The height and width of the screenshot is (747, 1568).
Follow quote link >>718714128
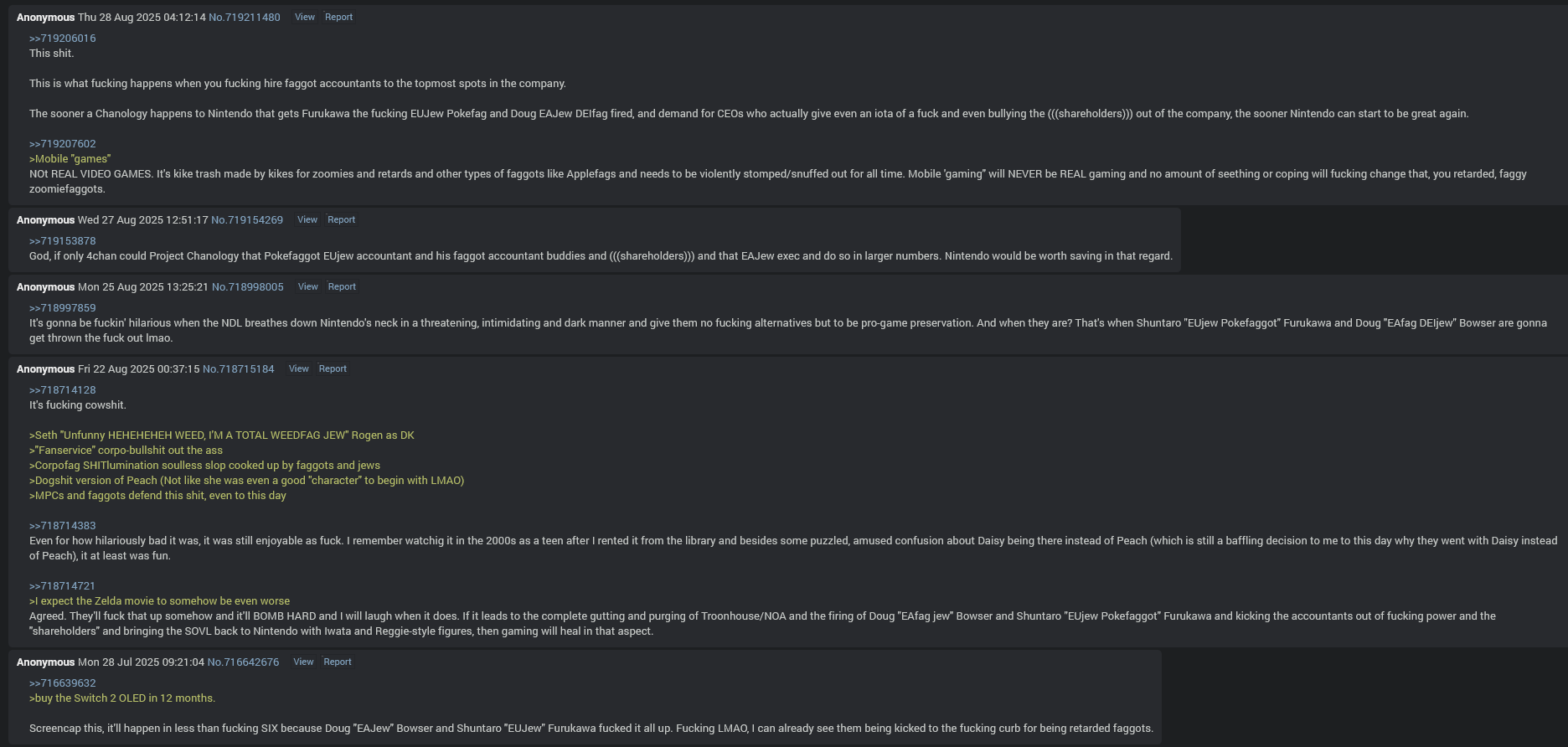coord(62,390)
